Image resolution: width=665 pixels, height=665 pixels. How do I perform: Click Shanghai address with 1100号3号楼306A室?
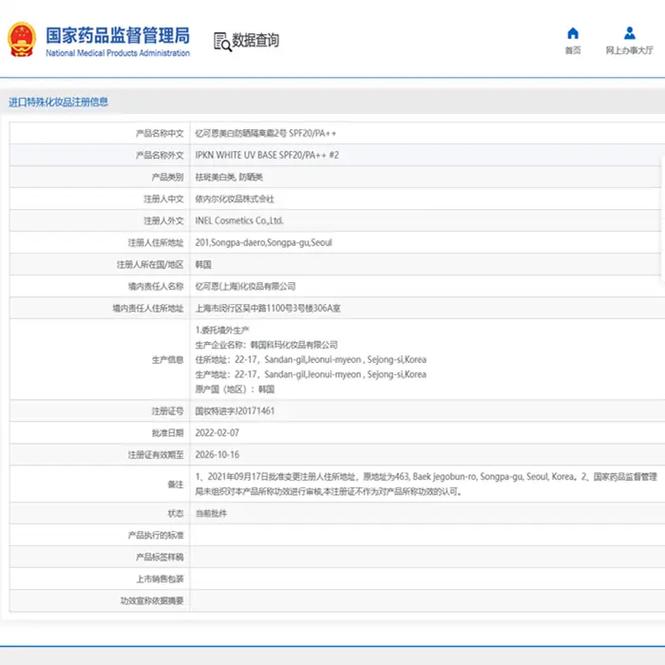(268, 308)
